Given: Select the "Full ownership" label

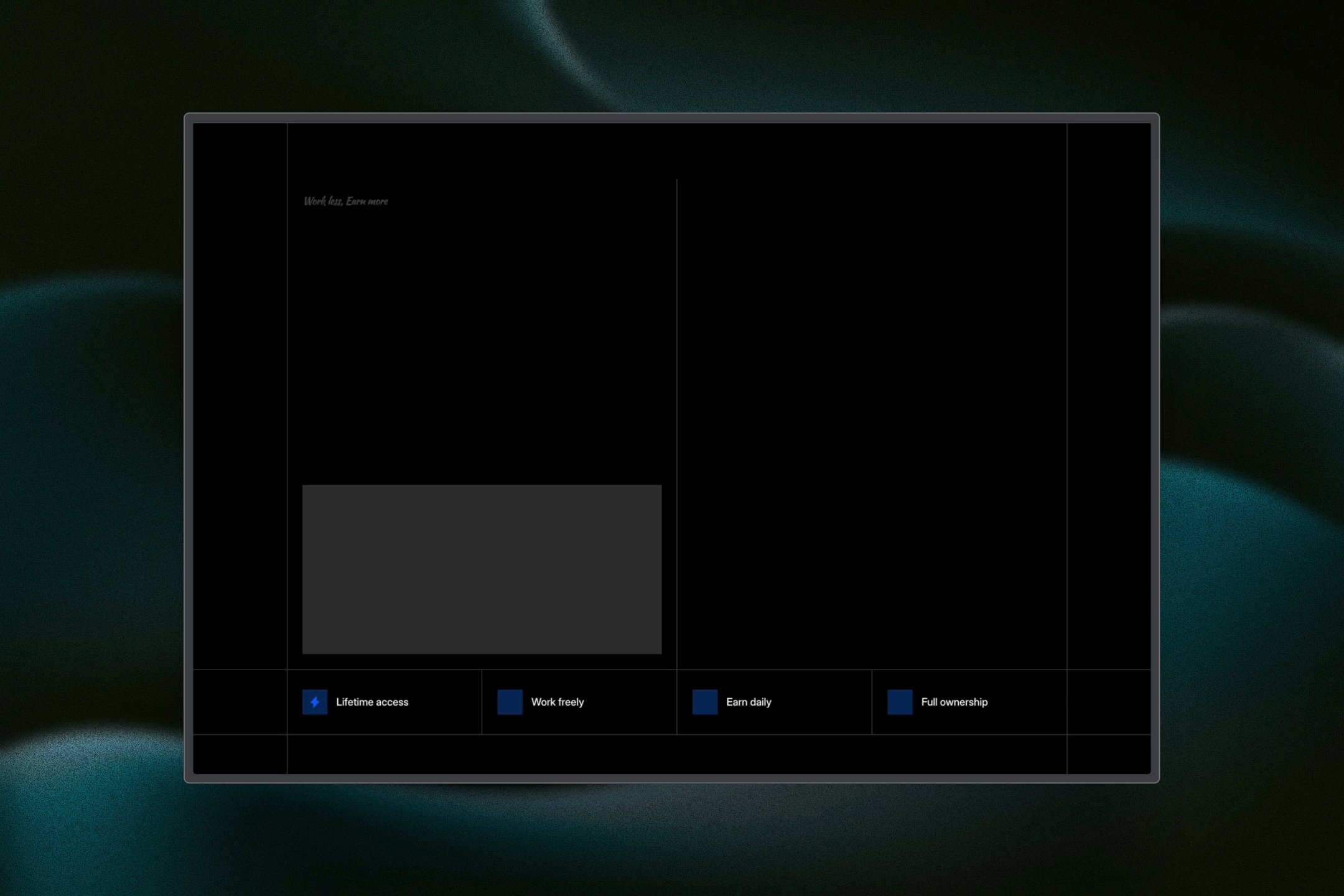Looking at the screenshot, I should pyautogui.click(x=954, y=702).
